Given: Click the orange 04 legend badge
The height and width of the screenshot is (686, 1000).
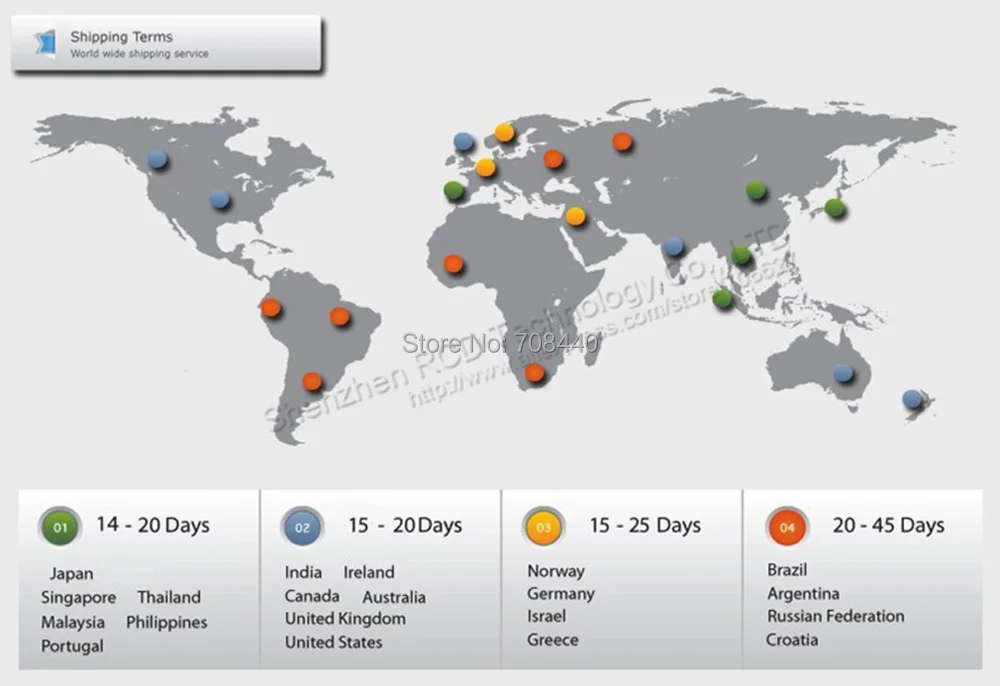Looking at the screenshot, I should tap(787, 527).
